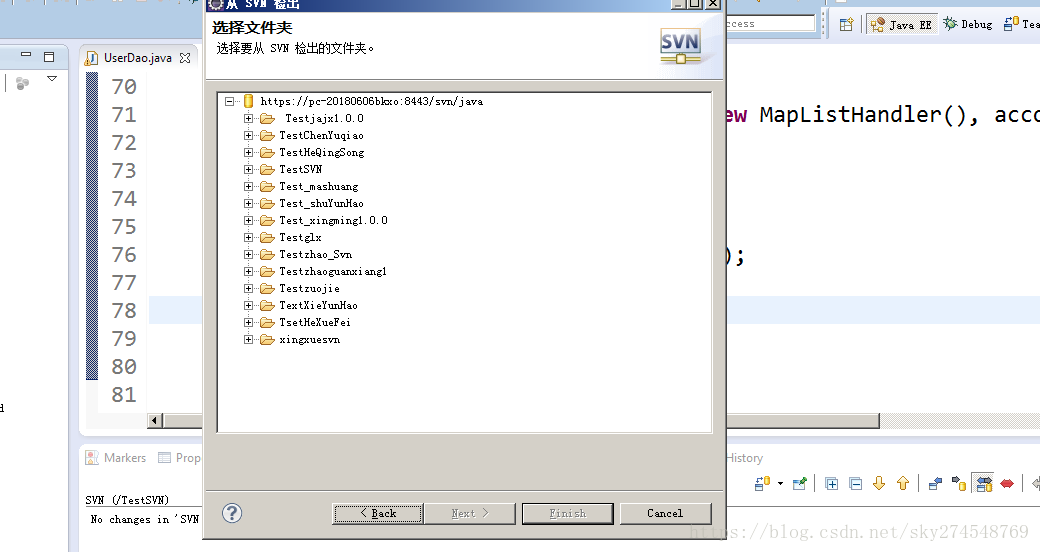Click the Testzhao_Svn folder icon
This screenshot has width=1040, height=552.
(x=267, y=254)
